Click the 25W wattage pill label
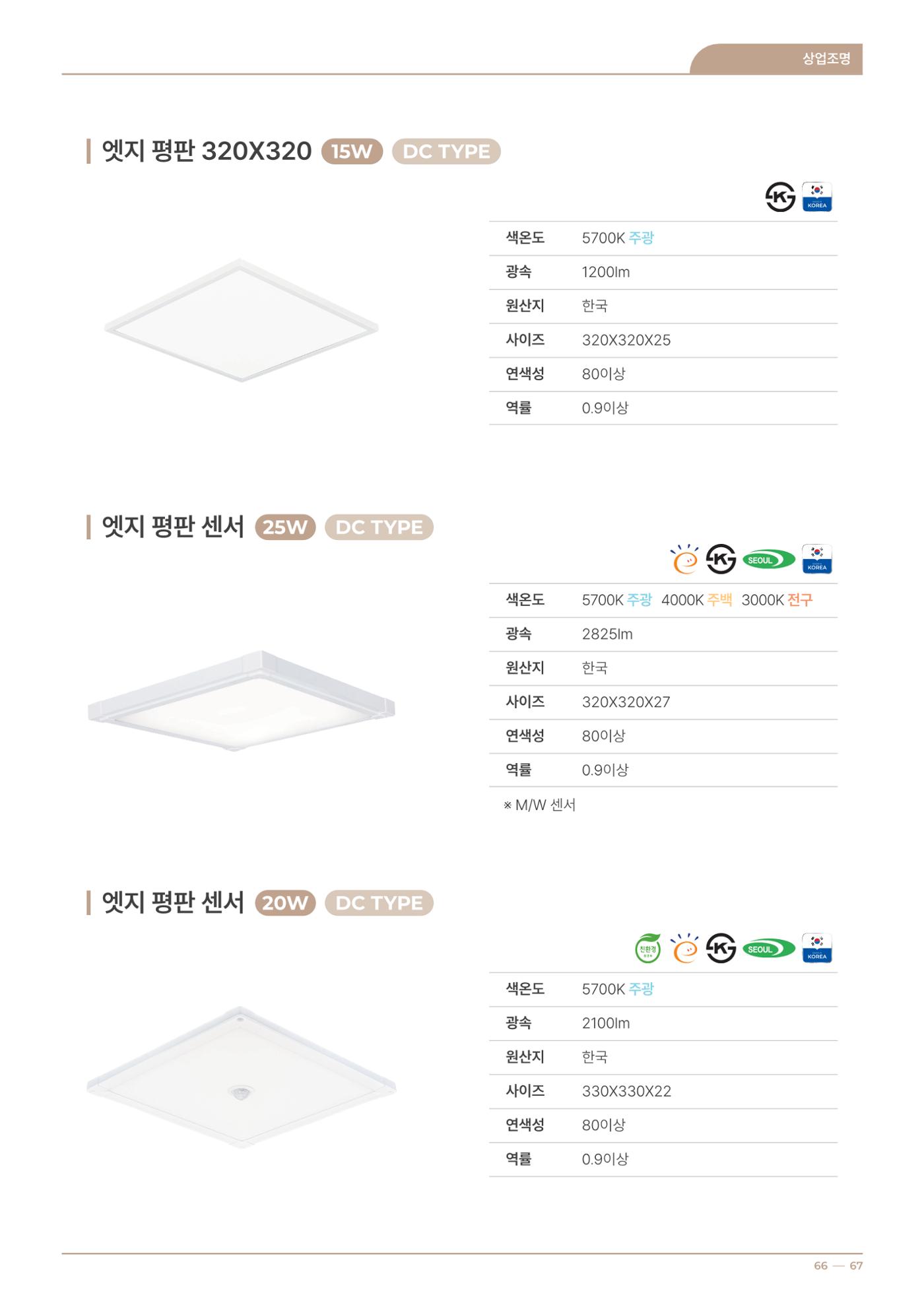Image resolution: width=924 pixels, height=1307 pixels. click(285, 527)
